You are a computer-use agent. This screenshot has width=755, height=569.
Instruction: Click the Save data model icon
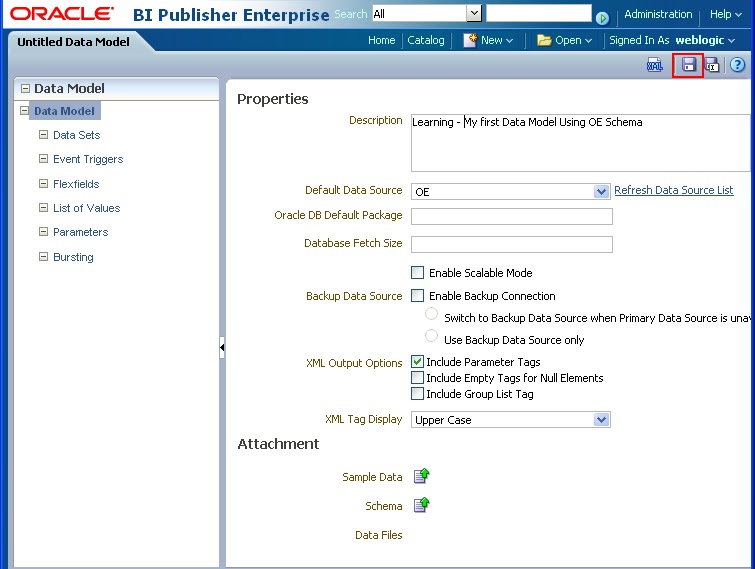[689, 65]
